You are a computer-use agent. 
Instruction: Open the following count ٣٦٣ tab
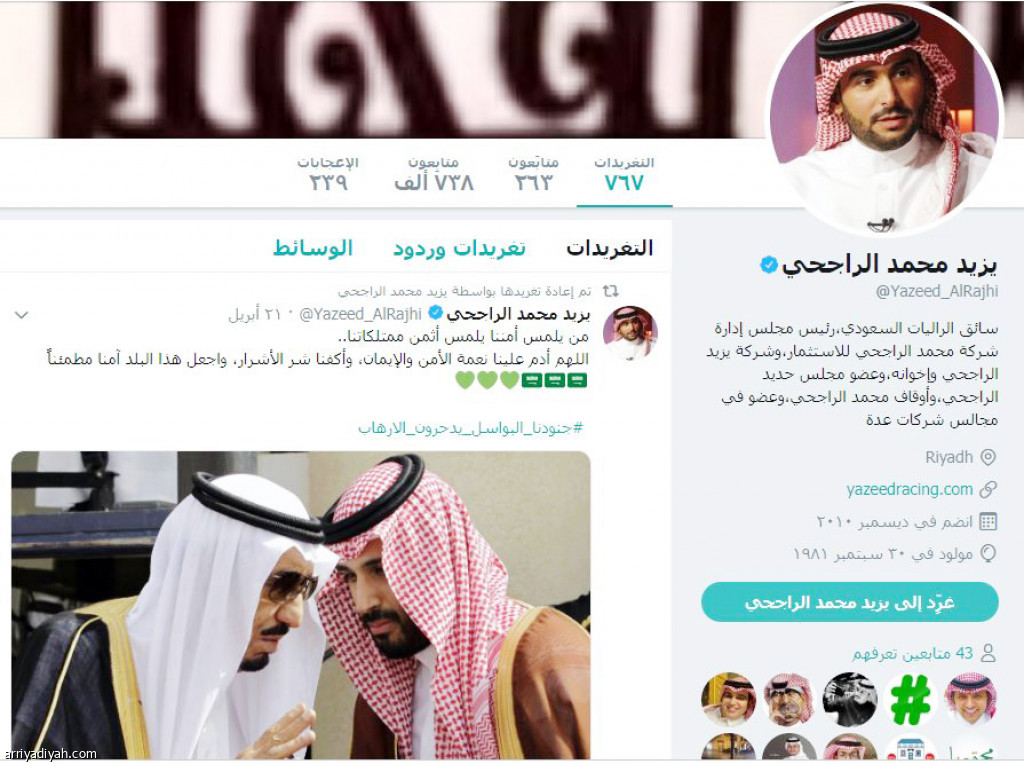pos(534,174)
